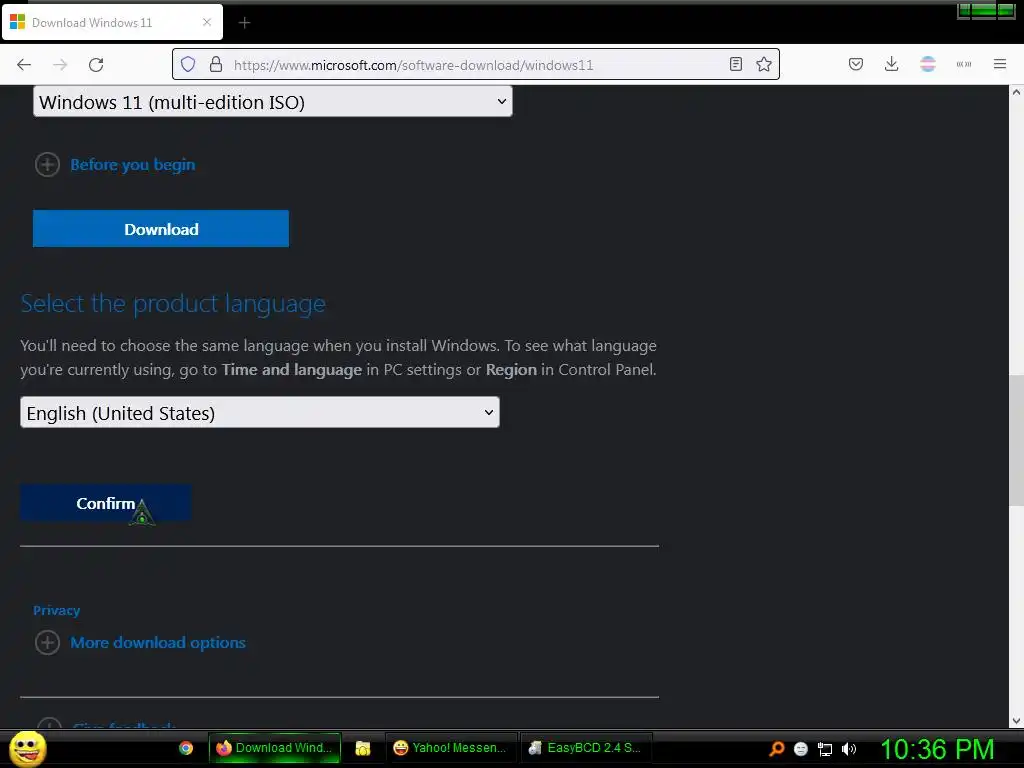Viewport: 1024px width, 768px height.
Task: Show site security info via padlock icon
Action: coord(216,64)
